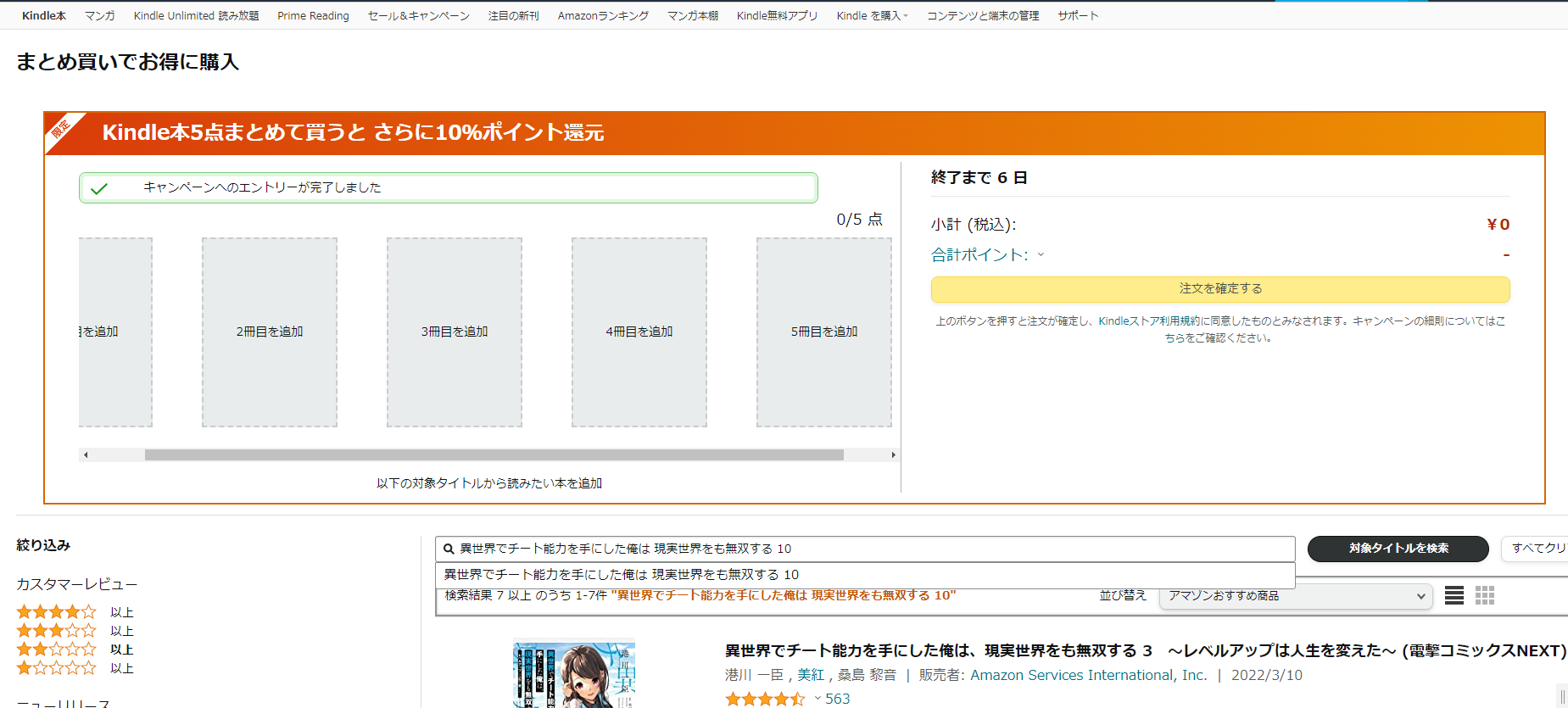The height and width of the screenshot is (708, 1568).
Task: Open the 563 reviews link
Action: point(837,699)
